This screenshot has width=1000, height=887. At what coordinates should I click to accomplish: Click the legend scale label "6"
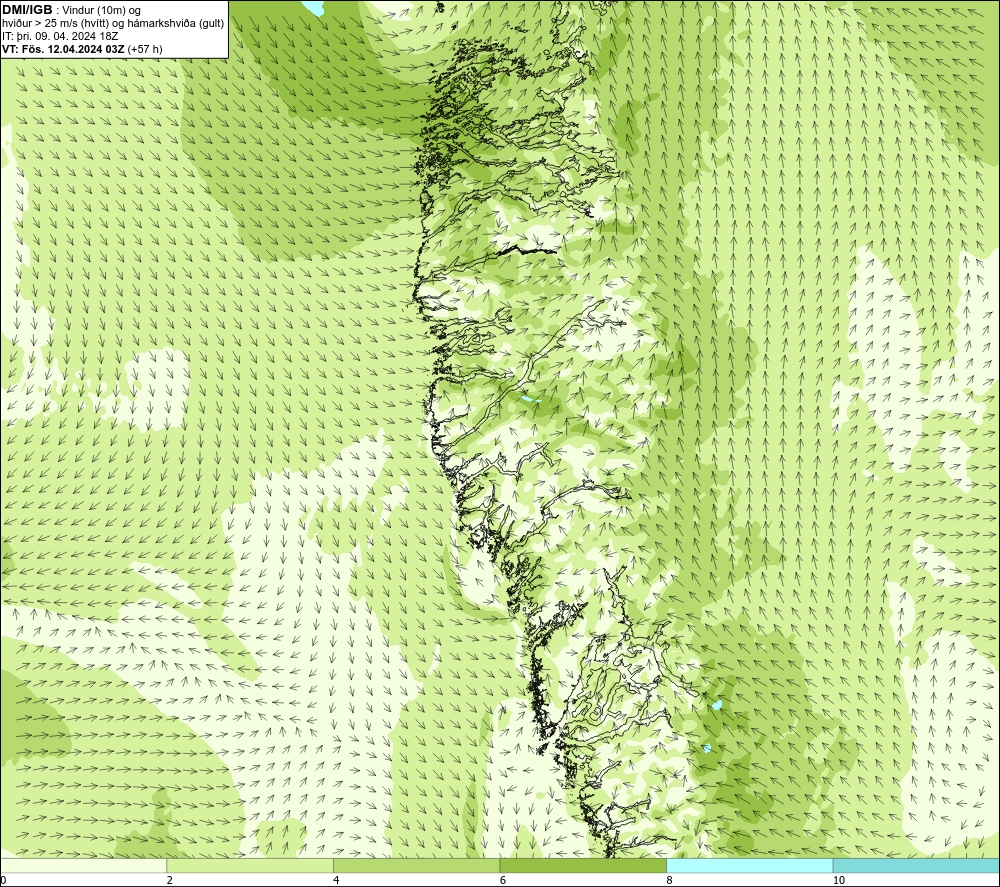pos(503,880)
